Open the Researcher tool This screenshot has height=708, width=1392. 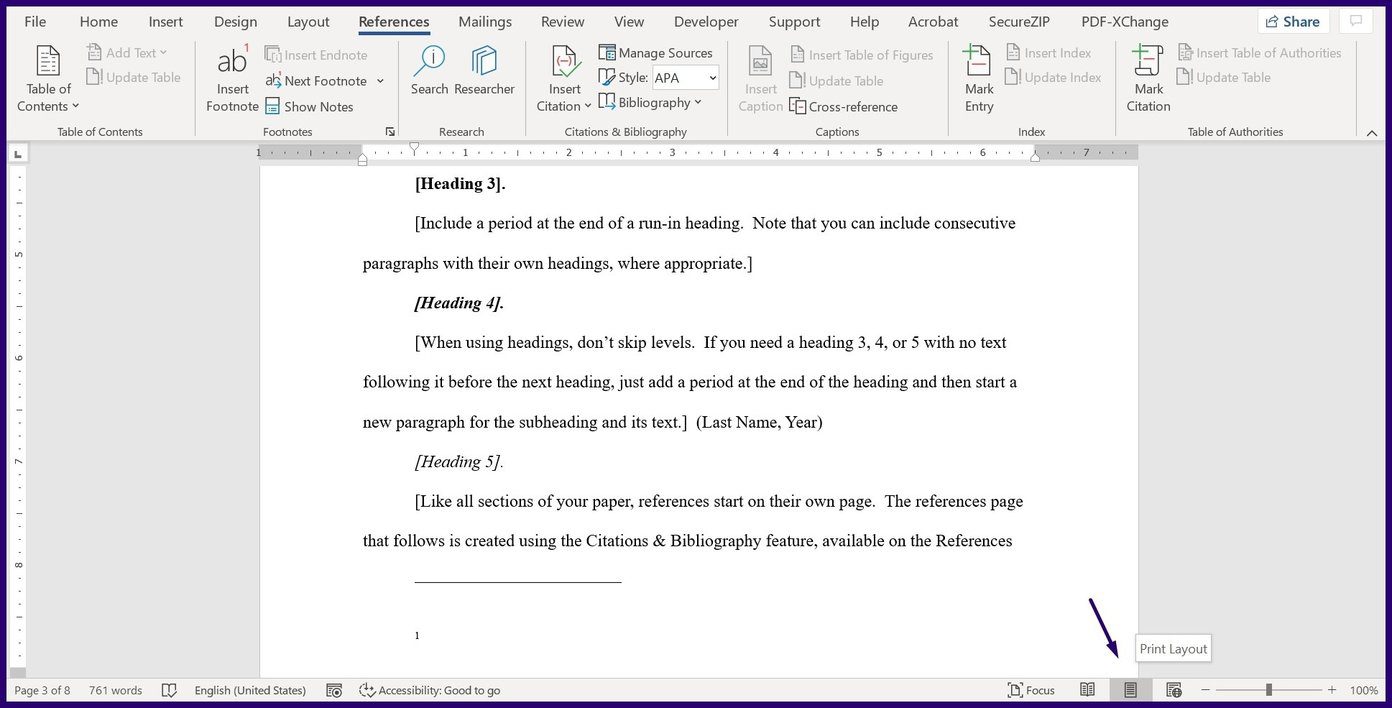click(x=484, y=71)
